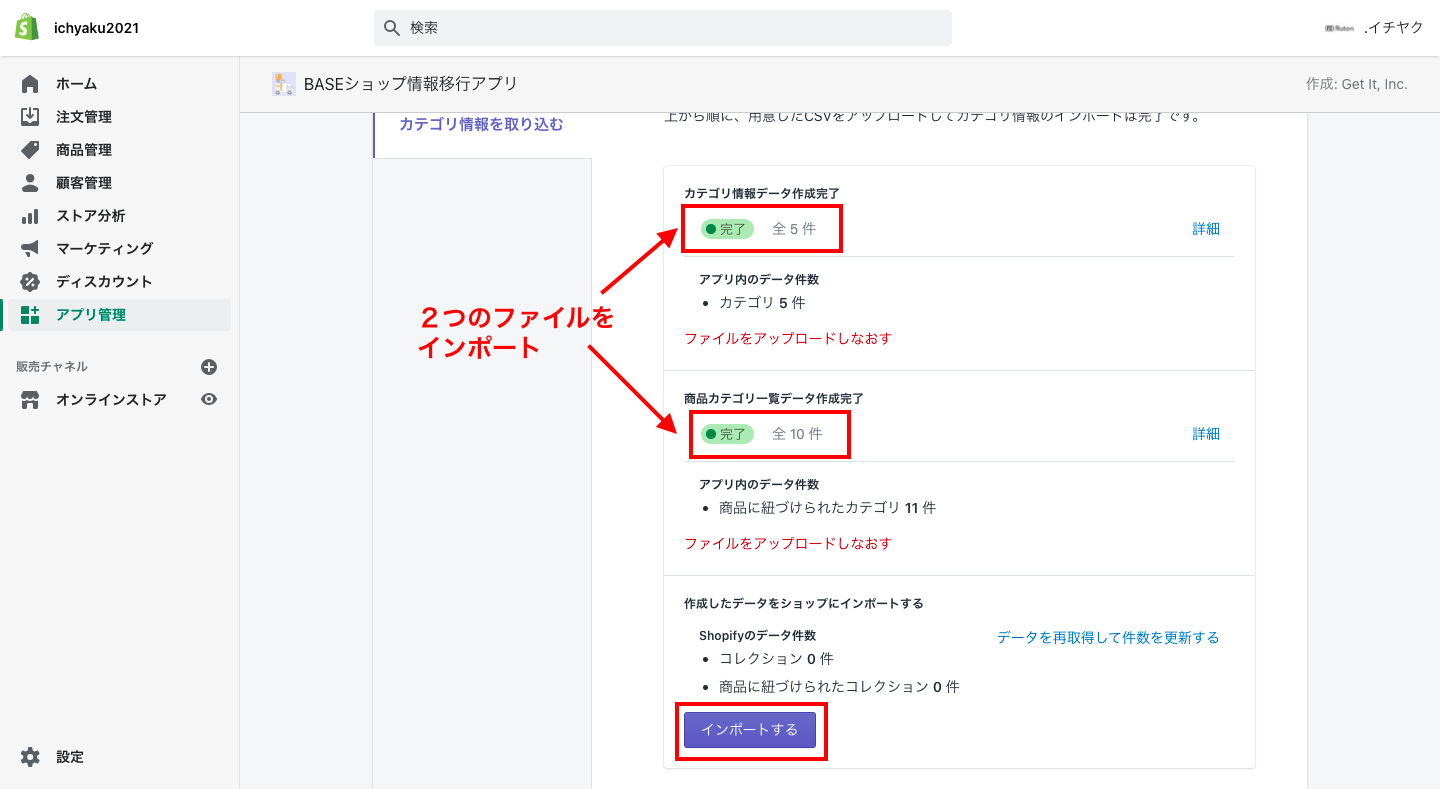1440x789 pixels.
Task: Open 顧客管理 in the sidebar
Action: click(84, 183)
